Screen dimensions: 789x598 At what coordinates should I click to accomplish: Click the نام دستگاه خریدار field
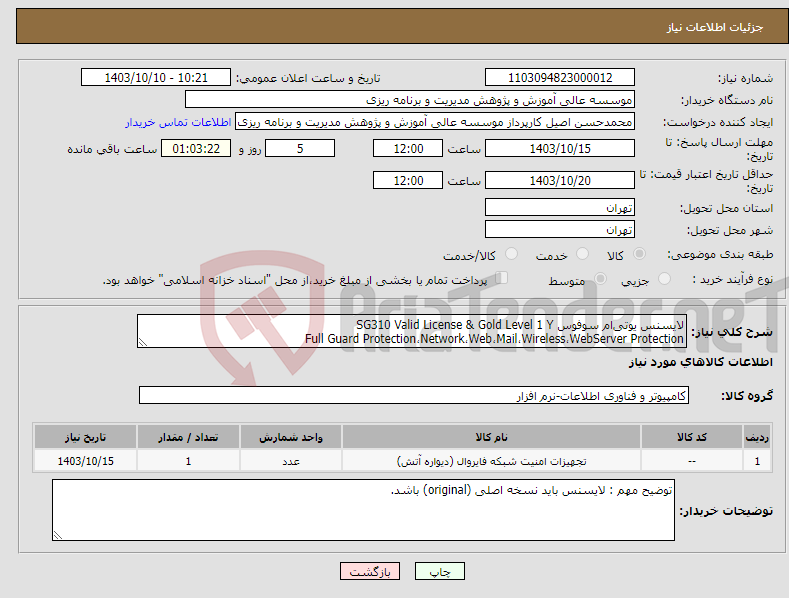(410, 100)
